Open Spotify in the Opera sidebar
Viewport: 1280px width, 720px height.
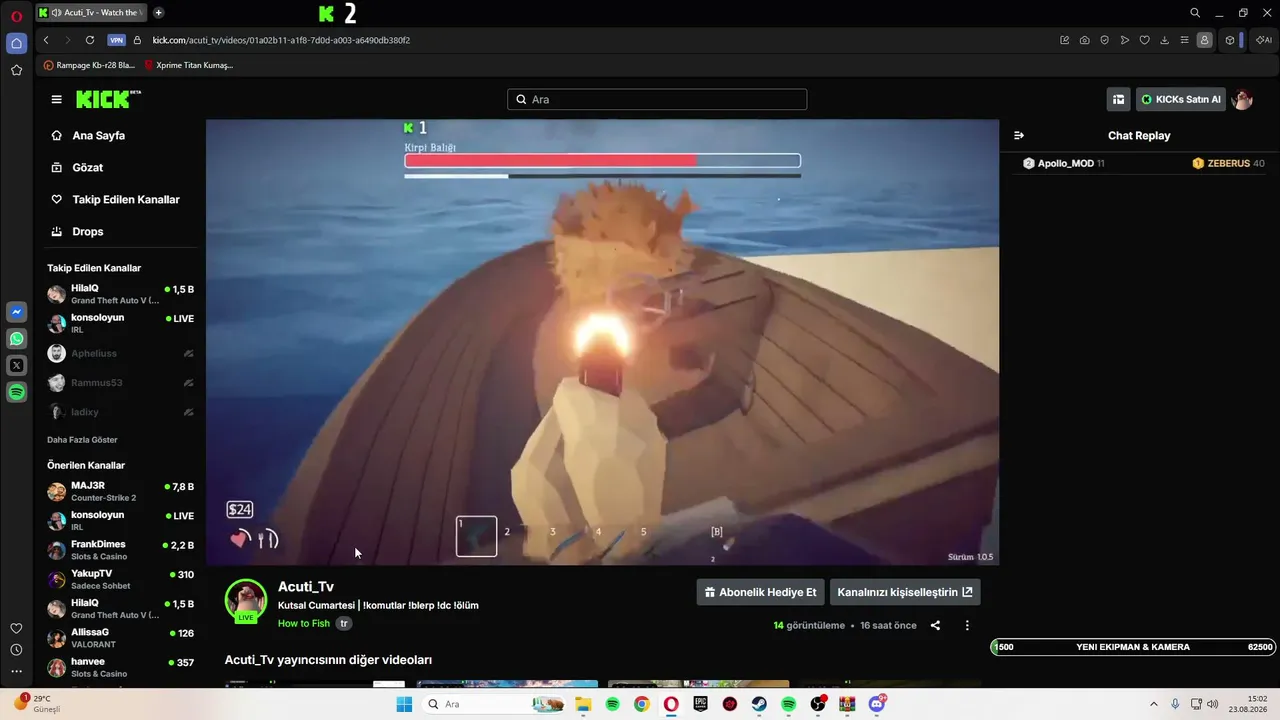tap(16, 393)
